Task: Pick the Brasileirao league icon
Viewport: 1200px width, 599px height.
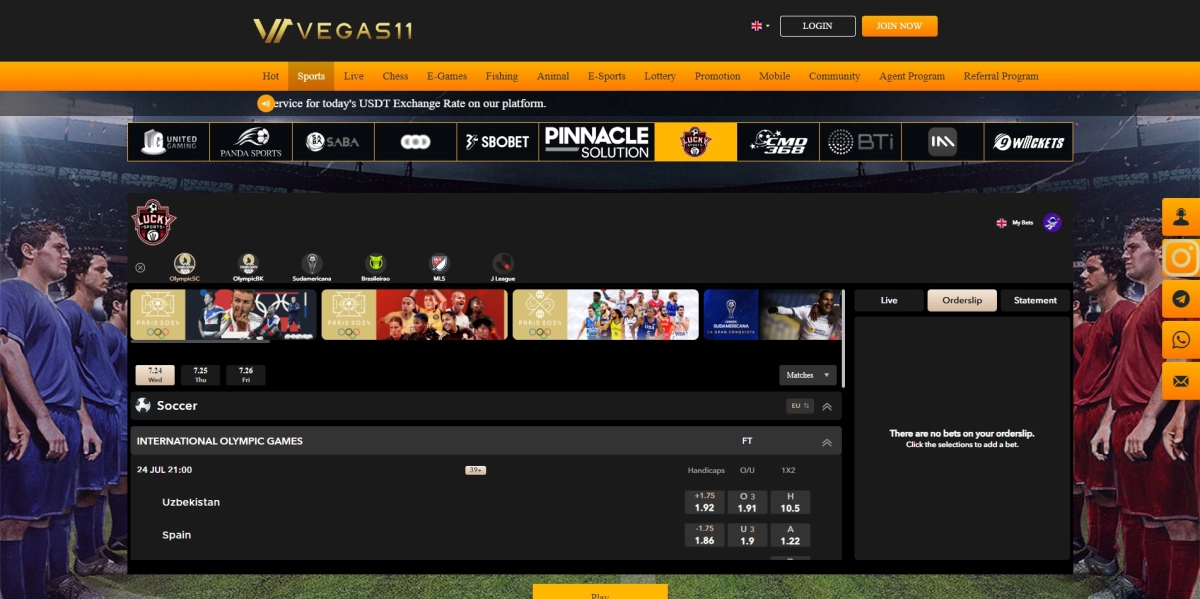Action: click(376, 267)
